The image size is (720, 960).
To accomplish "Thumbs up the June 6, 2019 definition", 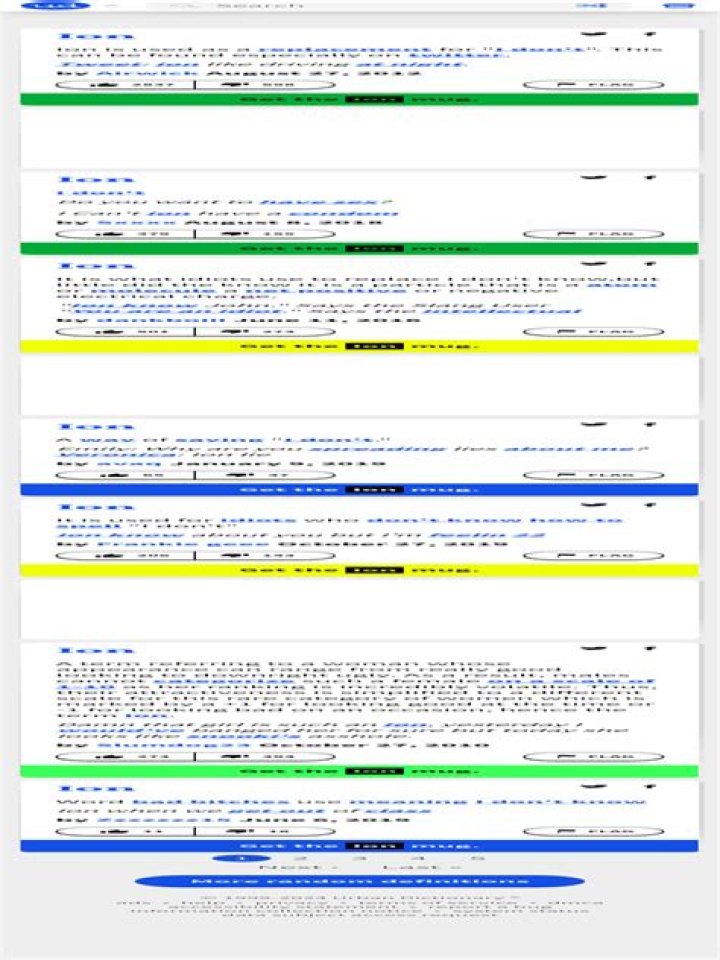I will point(126,831).
